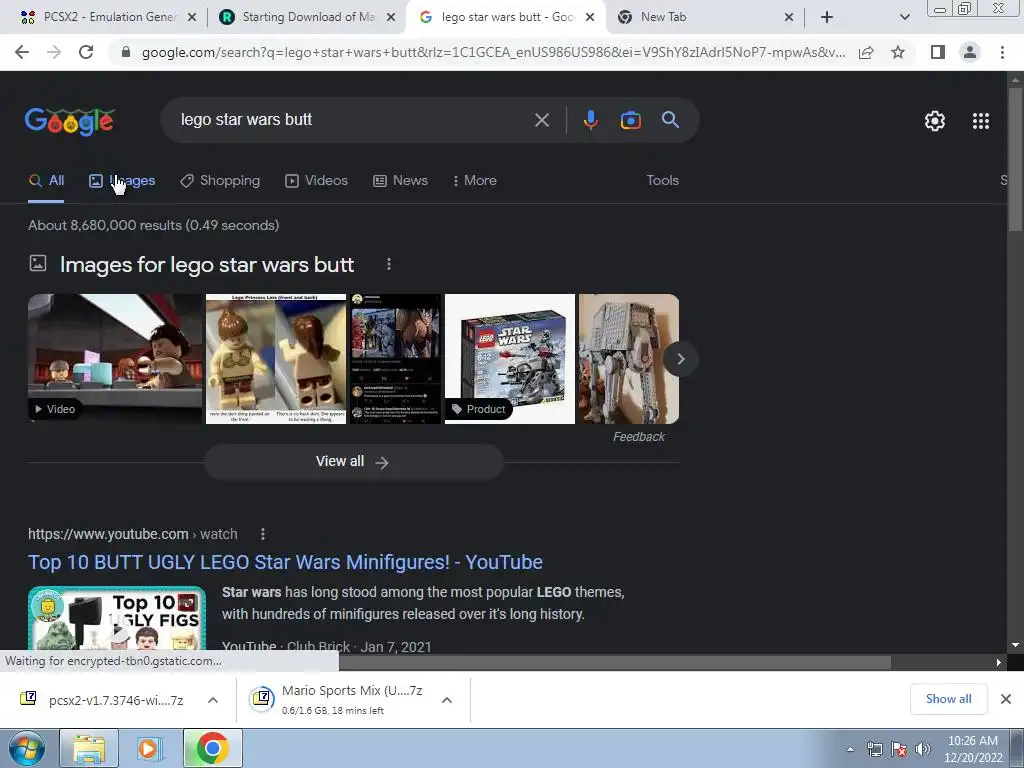Expand options for Mario Sports Mix download
The image size is (1024, 768).
pos(447,700)
